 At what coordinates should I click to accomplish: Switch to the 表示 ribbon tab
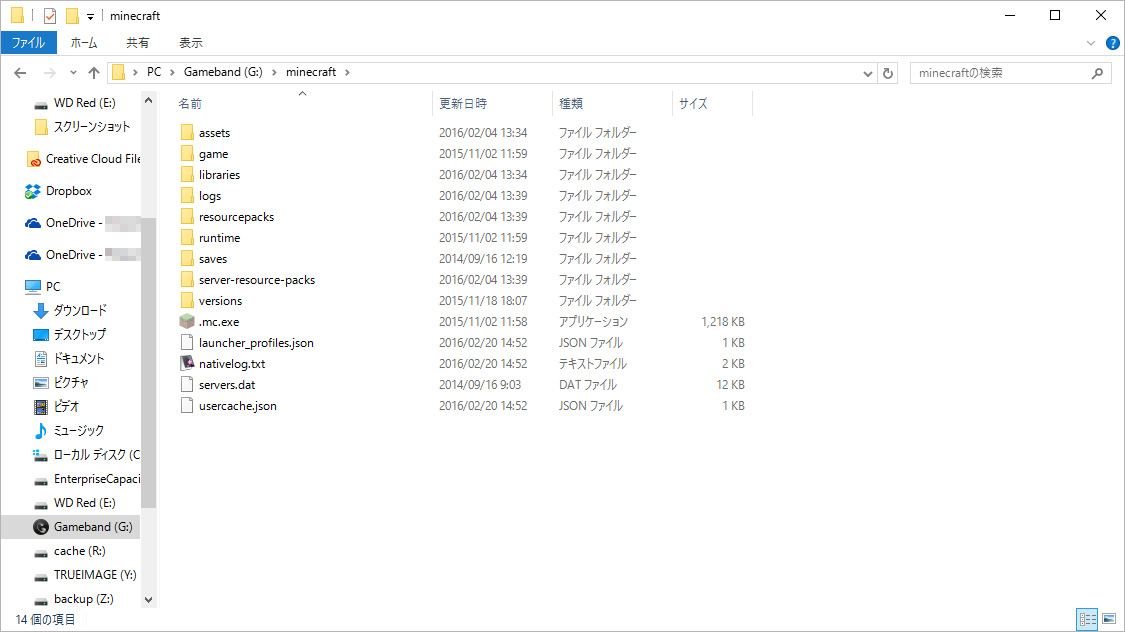point(190,43)
